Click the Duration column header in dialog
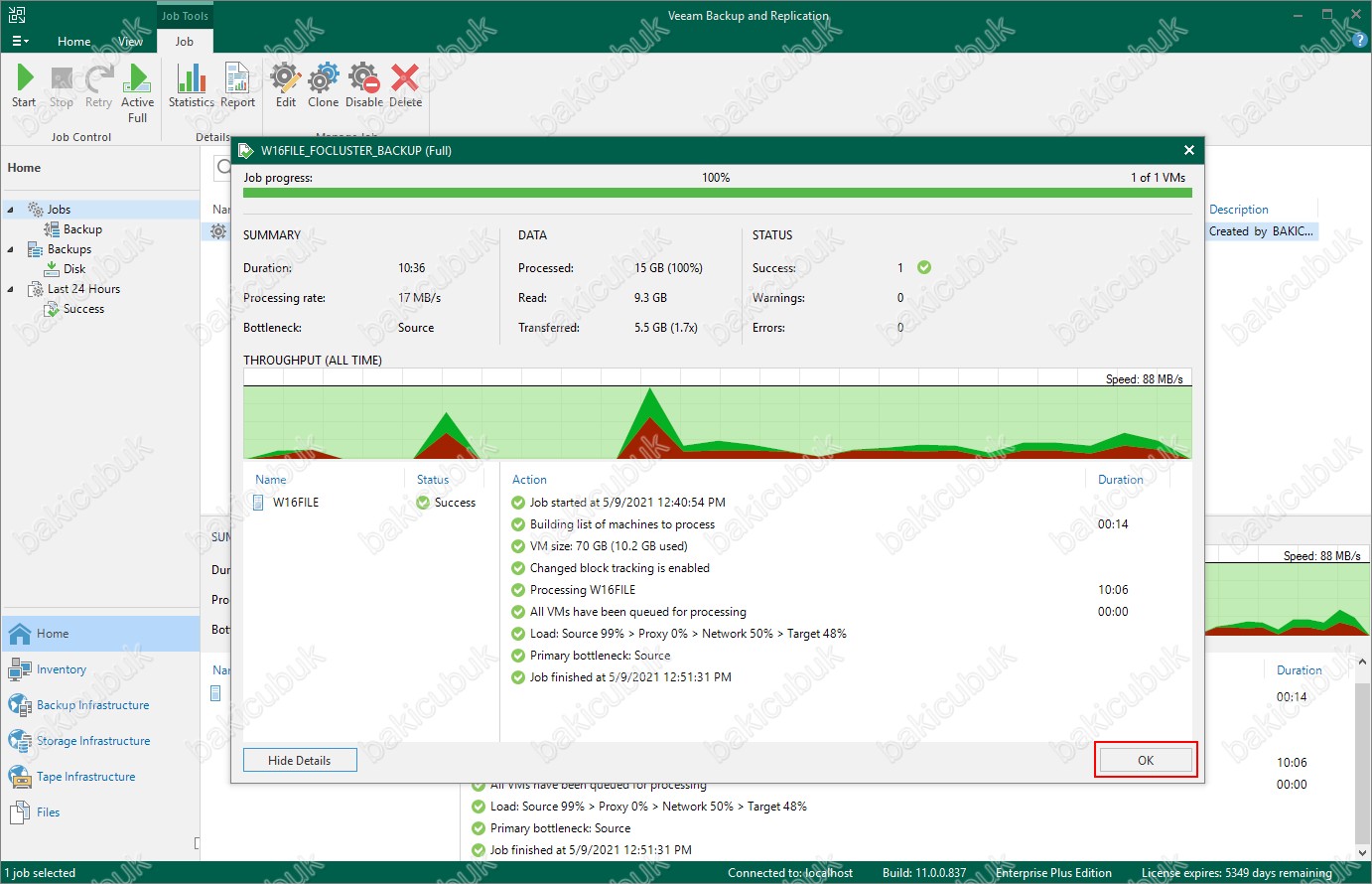1372x884 pixels. point(1121,480)
